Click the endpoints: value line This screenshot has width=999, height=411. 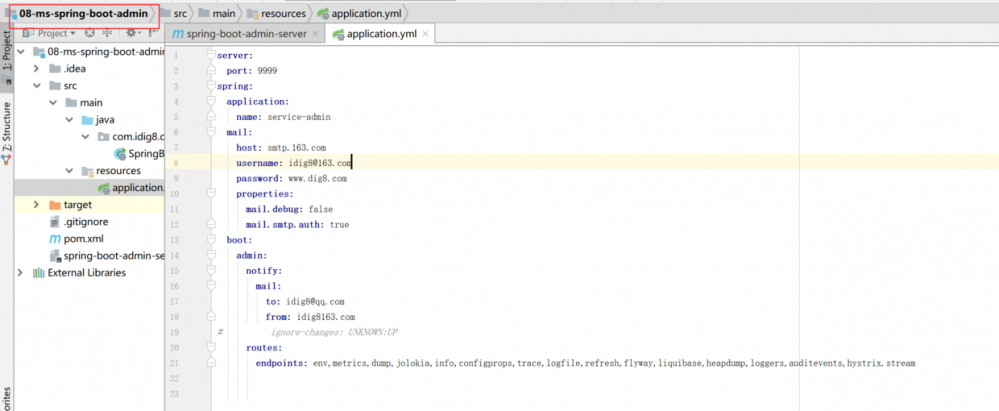tap(586, 363)
